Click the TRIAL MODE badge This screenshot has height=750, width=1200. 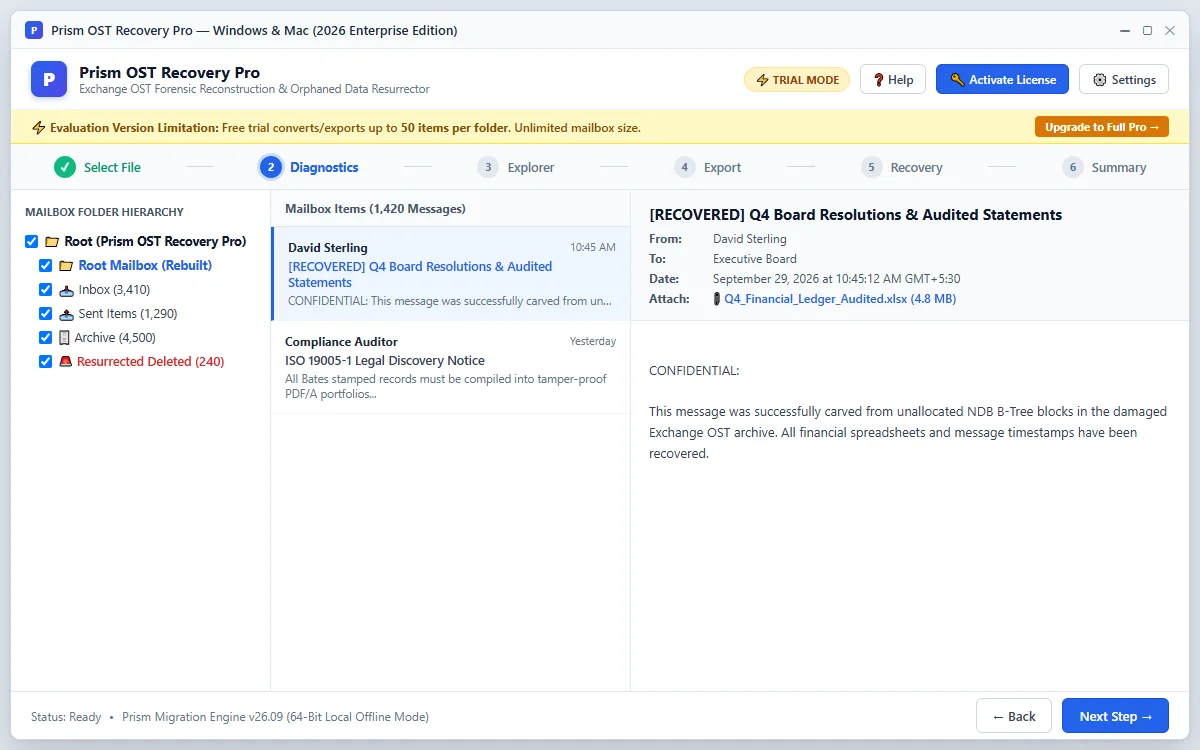pyautogui.click(x=797, y=80)
